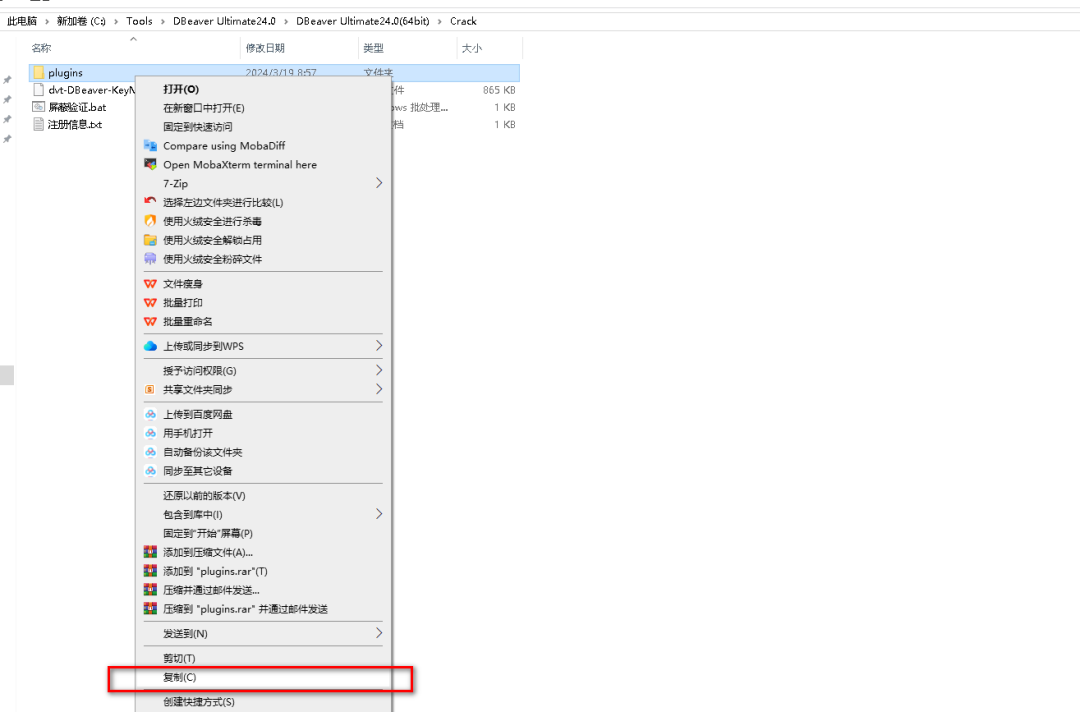This screenshot has width=1080, height=712.
Task: Select the dvt-DBeaver-Key file name
Action: point(92,90)
